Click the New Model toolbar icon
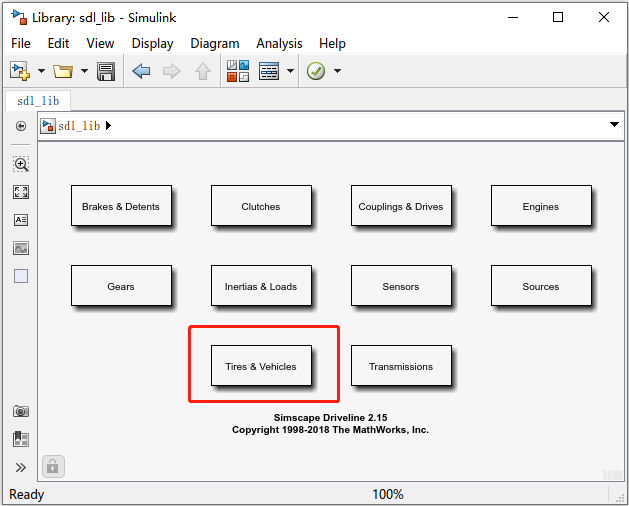 click(20, 71)
